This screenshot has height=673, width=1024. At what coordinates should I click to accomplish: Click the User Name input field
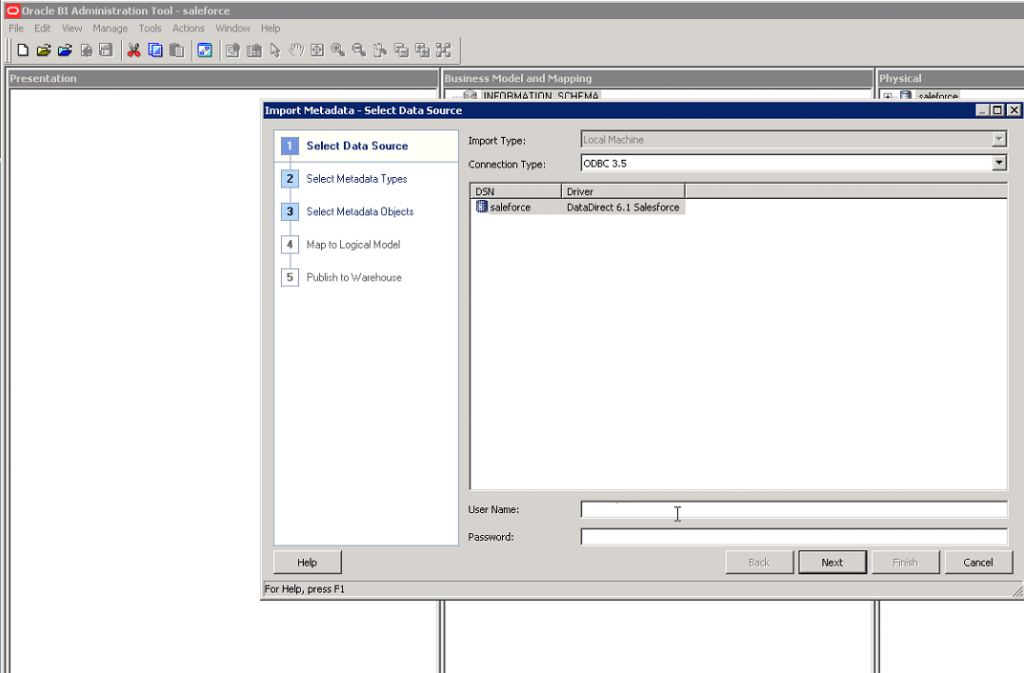click(793, 510)
